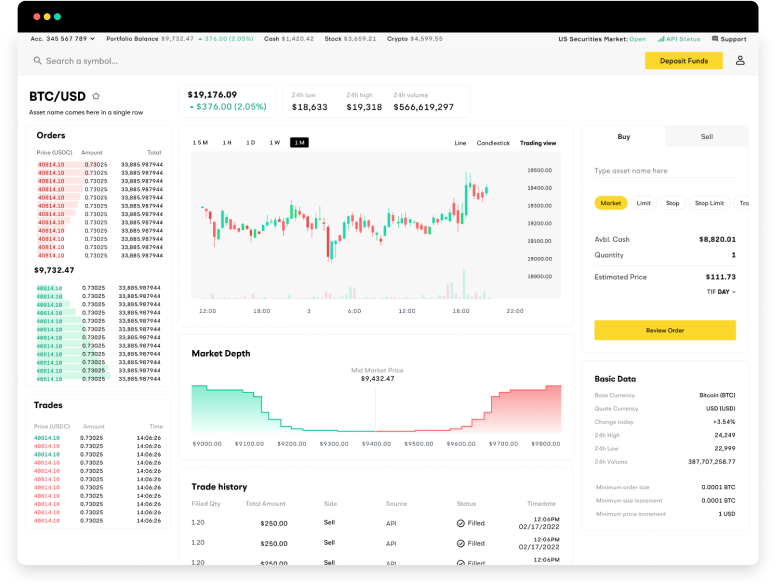This screenshot has height=588, width=776.
Task: Click the Market Depth chart at mid price
Action: tap(376, 410)
